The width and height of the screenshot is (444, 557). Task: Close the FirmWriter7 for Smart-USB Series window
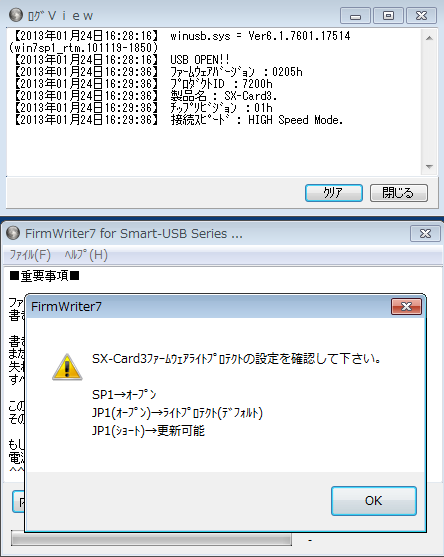click(425, 234)
